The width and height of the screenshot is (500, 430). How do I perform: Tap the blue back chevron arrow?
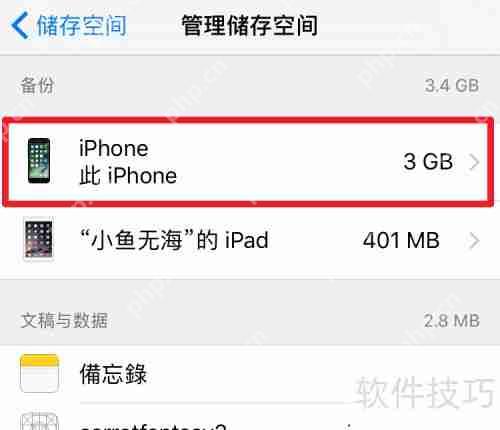point(19,25)
